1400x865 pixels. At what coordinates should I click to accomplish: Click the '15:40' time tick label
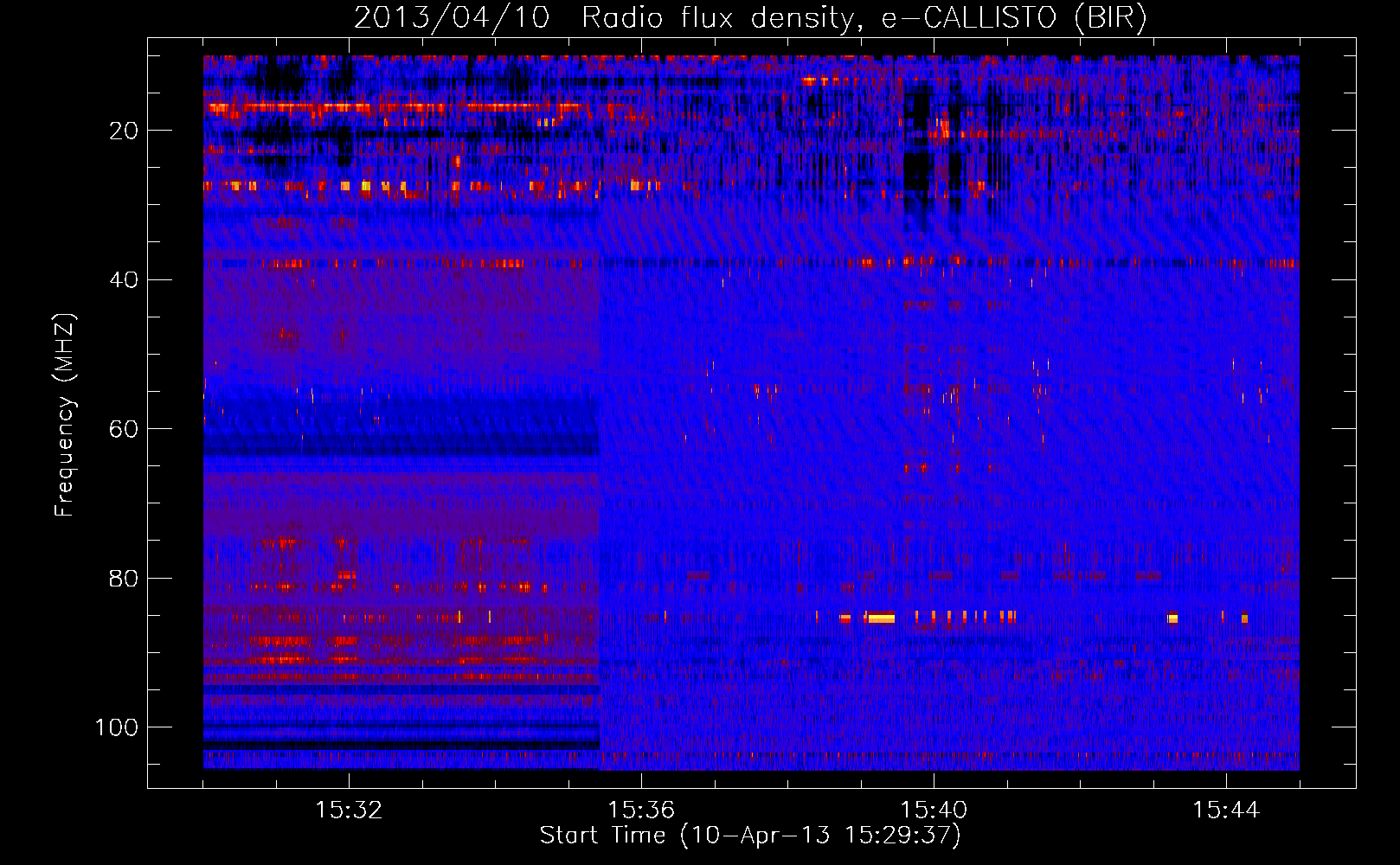pos(934,810)
